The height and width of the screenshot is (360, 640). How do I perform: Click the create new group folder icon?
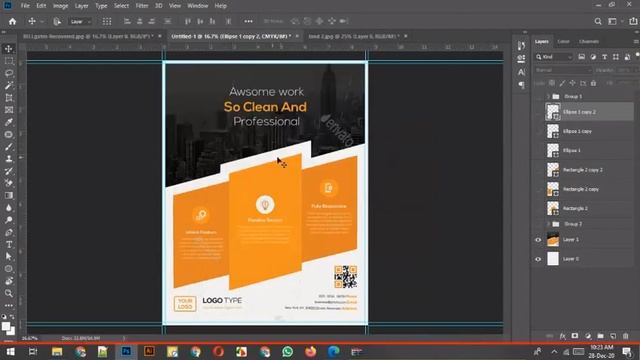(x=600, y=336)
